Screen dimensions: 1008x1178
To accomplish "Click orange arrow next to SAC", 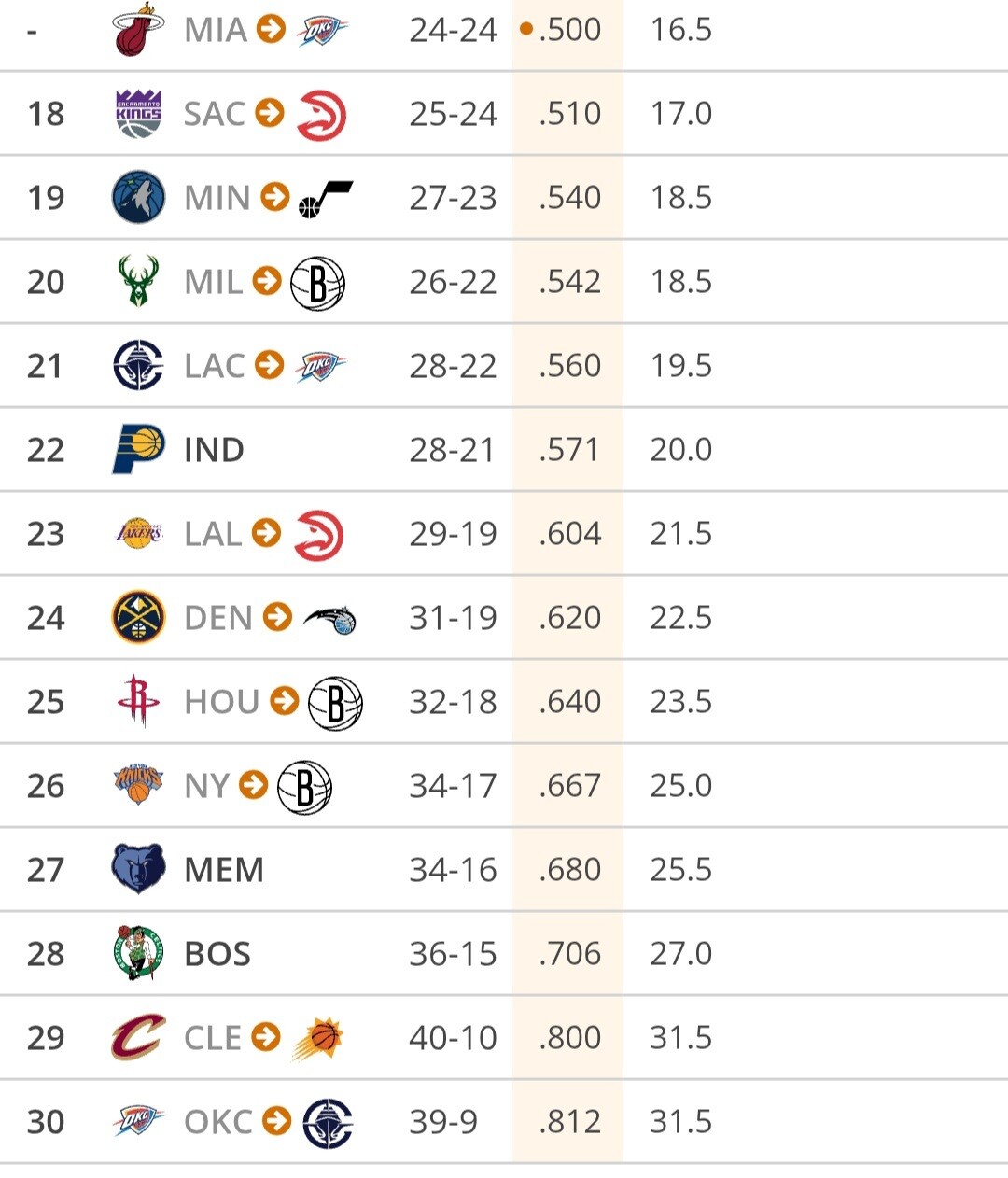I will (270, 113).
